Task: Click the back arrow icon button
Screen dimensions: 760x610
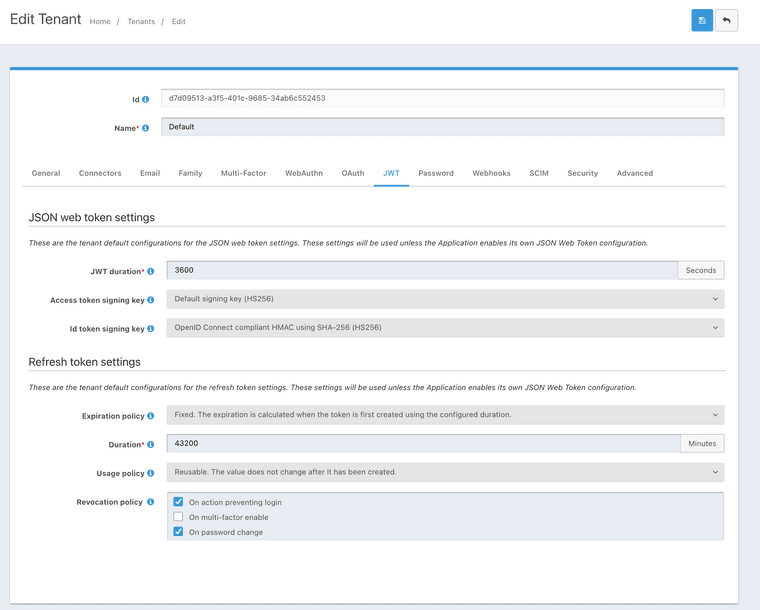Action: 727,20
